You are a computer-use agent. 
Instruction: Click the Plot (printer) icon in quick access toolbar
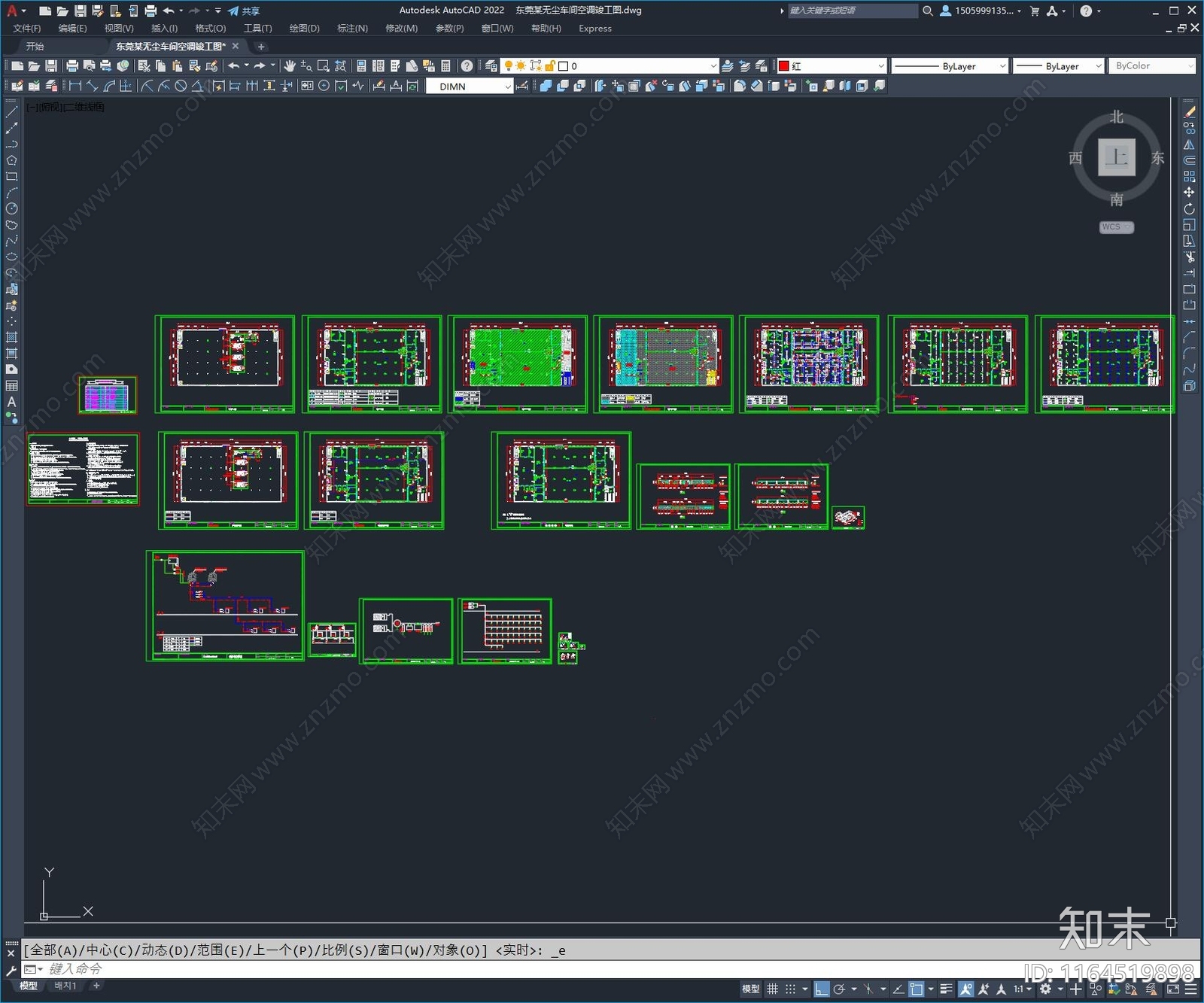point(150,11)
